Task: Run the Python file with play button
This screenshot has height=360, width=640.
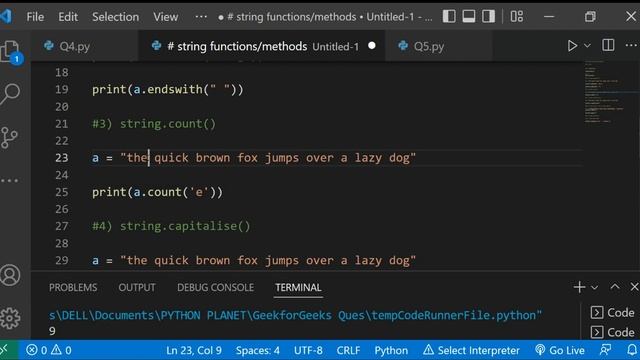Action: (x=572, y=46)
